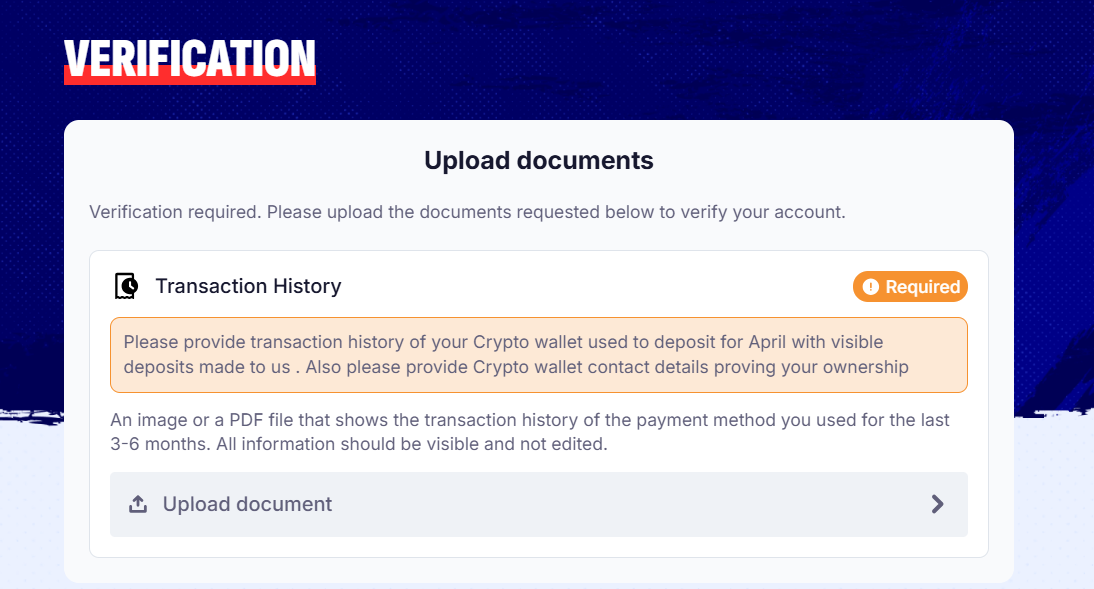Click the Verification required instruction sentence

(467, 212)
